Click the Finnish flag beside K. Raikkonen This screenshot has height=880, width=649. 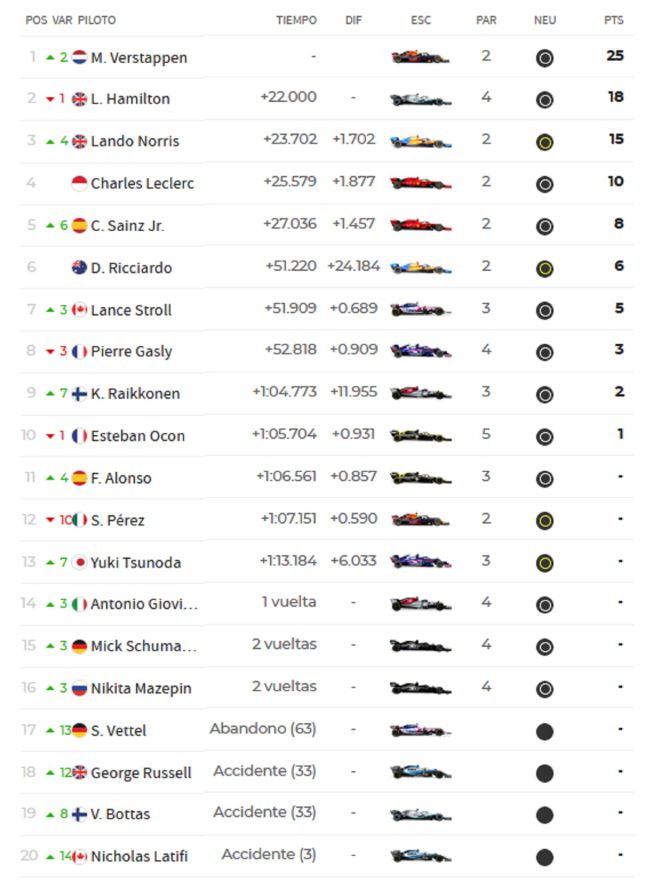pos(80,394)
